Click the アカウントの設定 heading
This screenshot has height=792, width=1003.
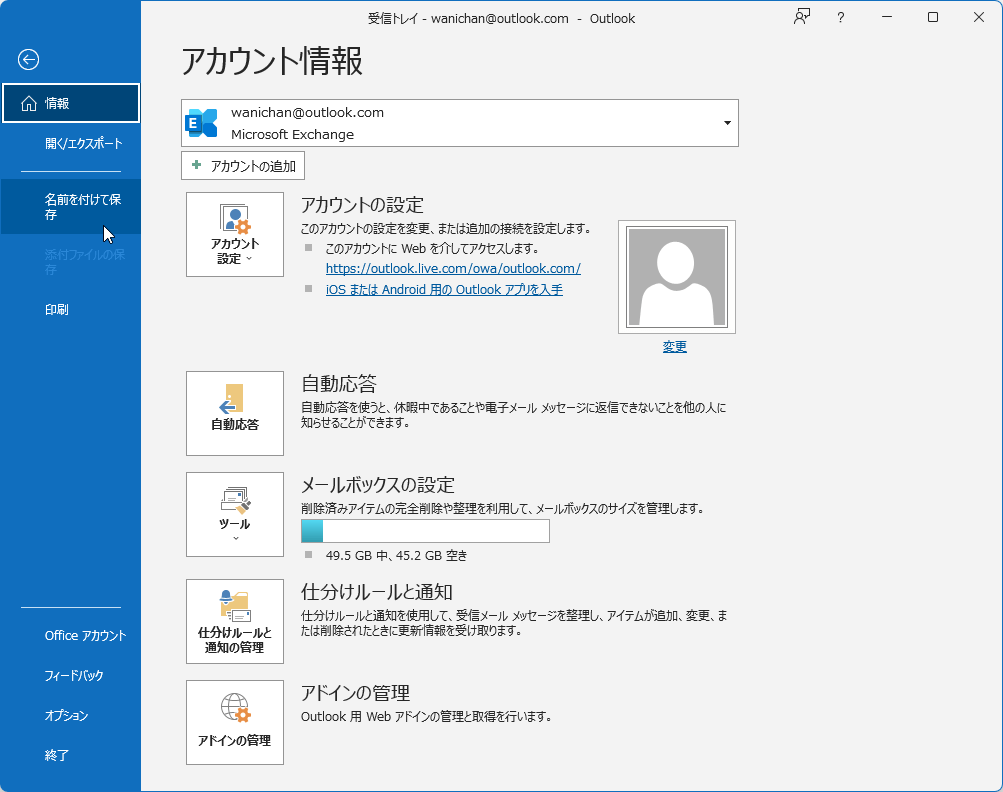click(362, 205)
